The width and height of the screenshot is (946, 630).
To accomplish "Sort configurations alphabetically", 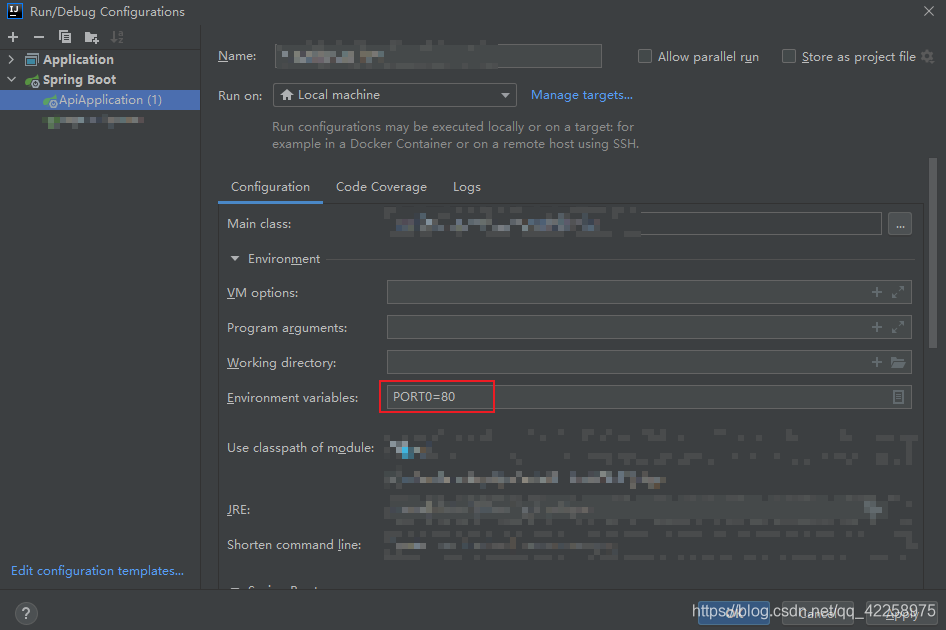I will [115, 36].
